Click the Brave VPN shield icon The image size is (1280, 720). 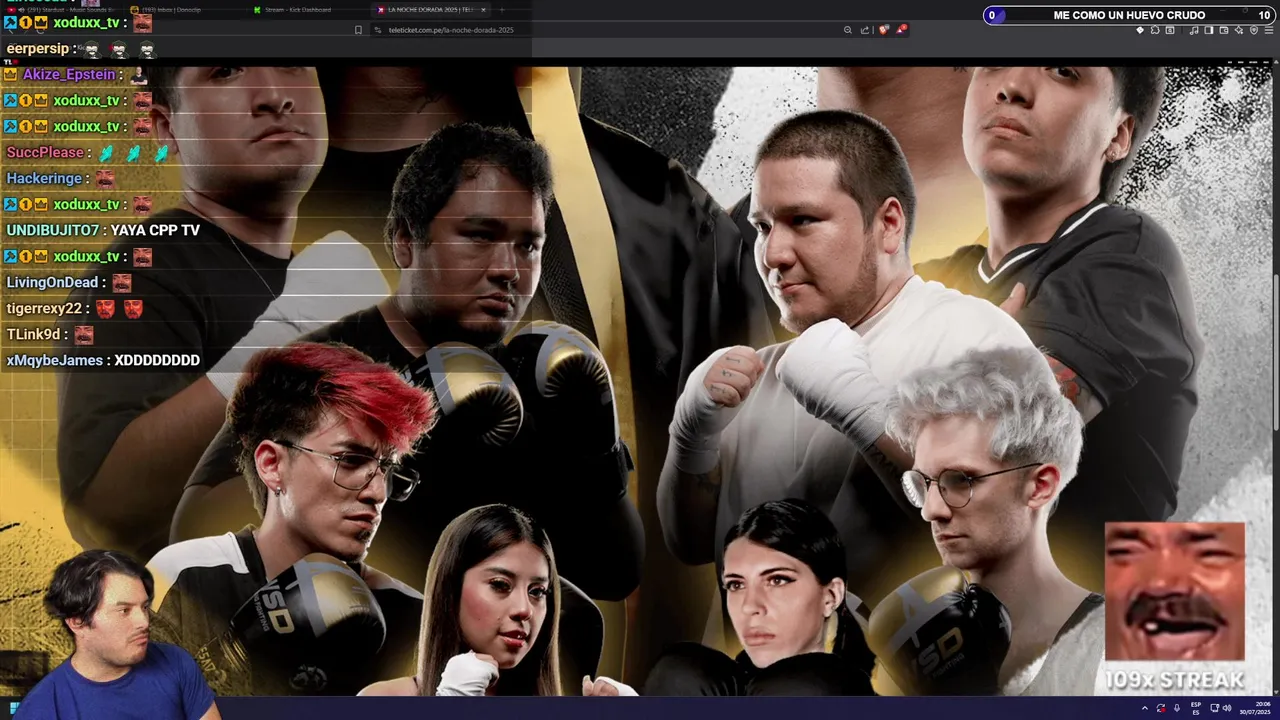coord(1254,30)
